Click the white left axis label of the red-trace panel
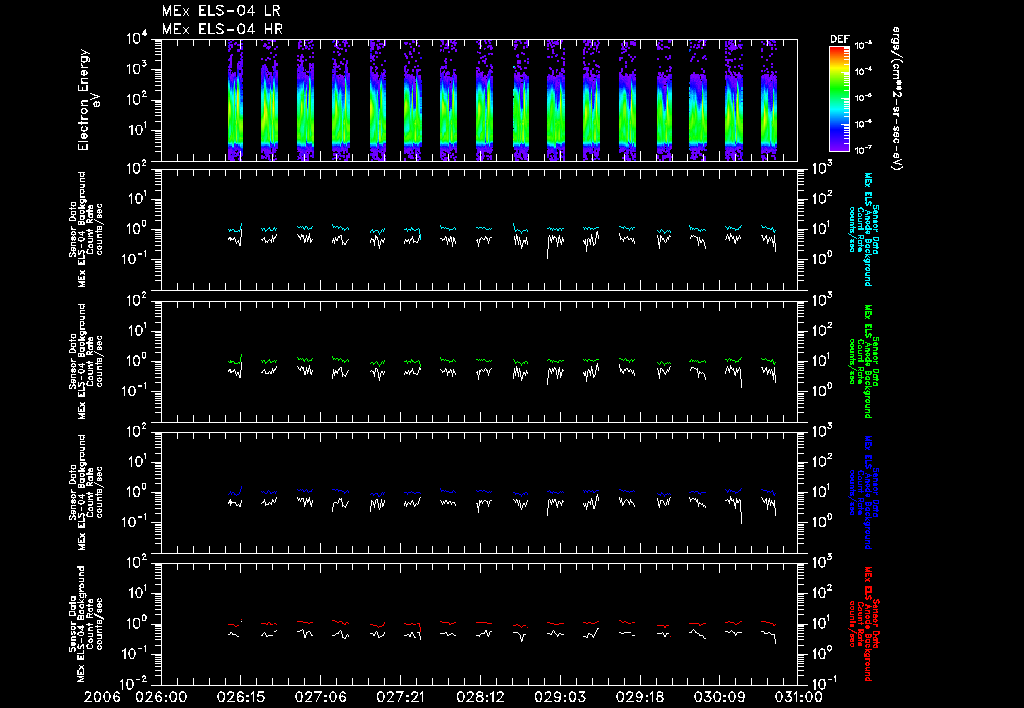1024x708 pixels. (x=86, y=623)
